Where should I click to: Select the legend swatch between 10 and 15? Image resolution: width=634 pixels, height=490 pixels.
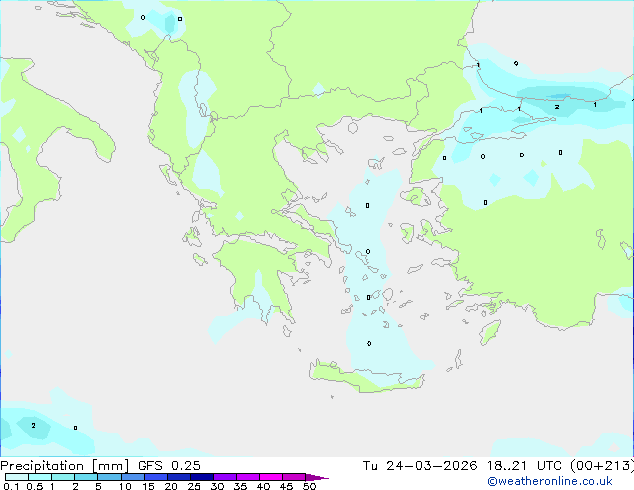pyautogui.click(x=133, y=477)
